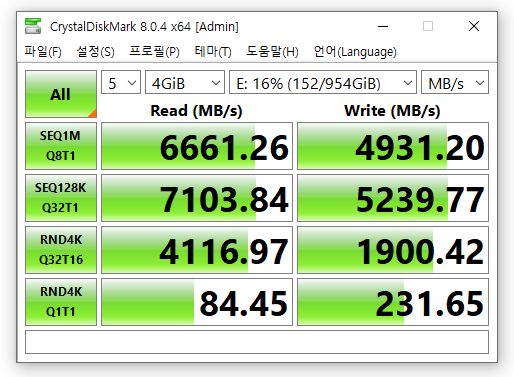Open the 파일(F) menu
This screenshot has height=377, width=514.
(43, 52)
